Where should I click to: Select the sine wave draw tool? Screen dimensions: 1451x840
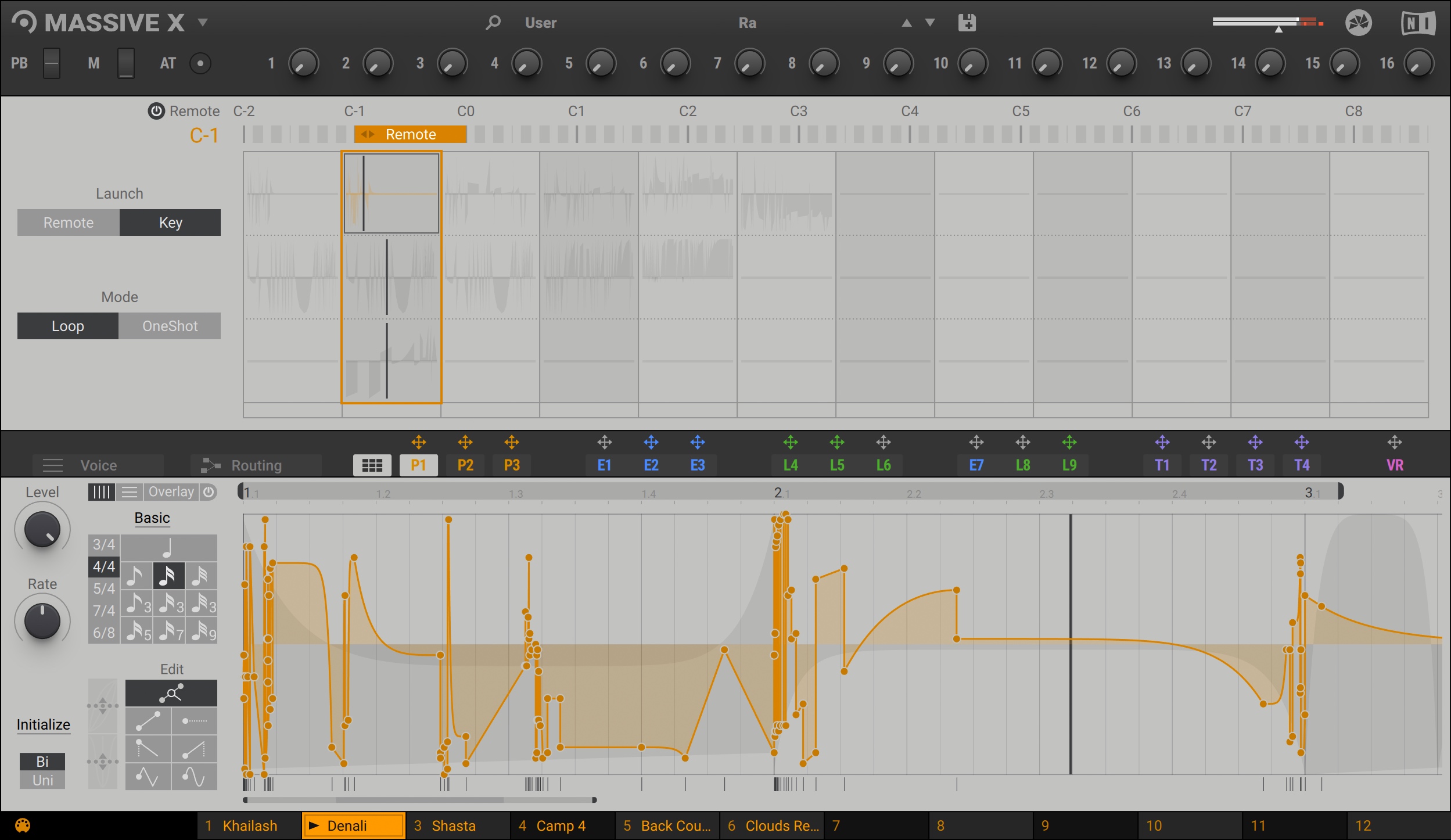pyautogui.click(x=193, y=777)
